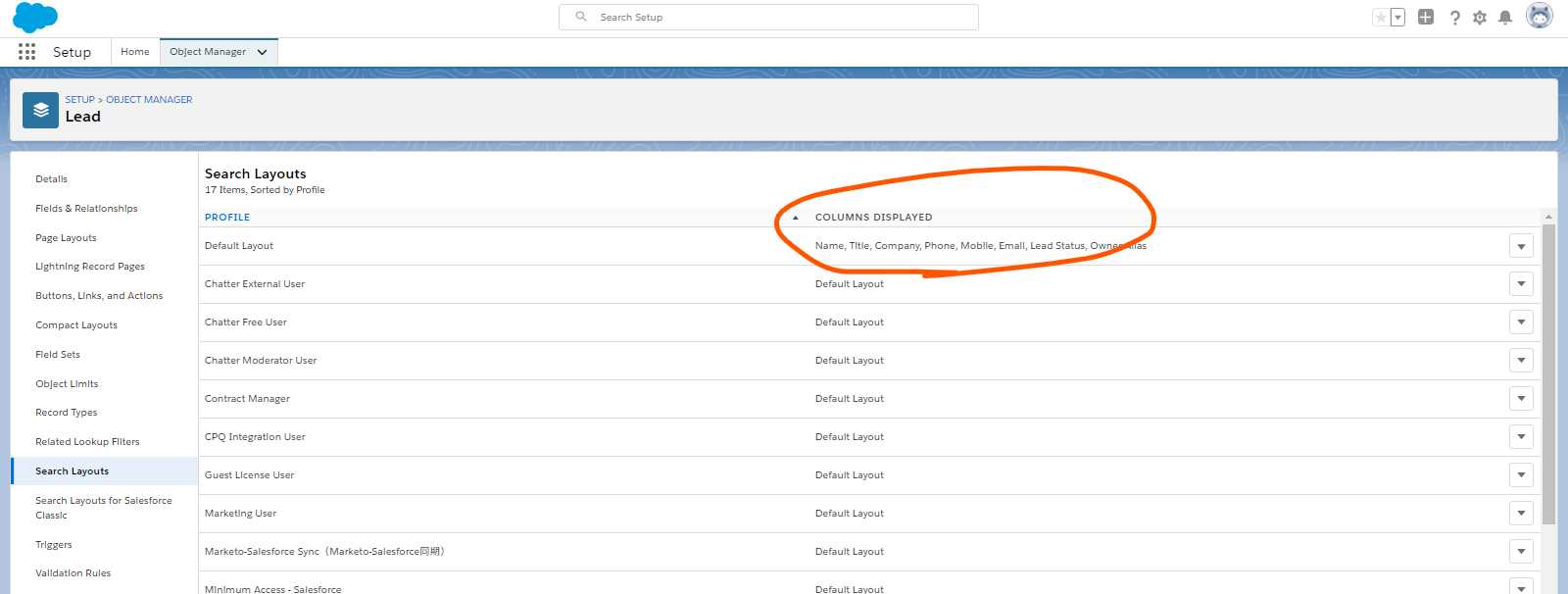1568x594 pixels.
Task: Open the Marketing User row dropdown
Action: [x=1521, y=514]
